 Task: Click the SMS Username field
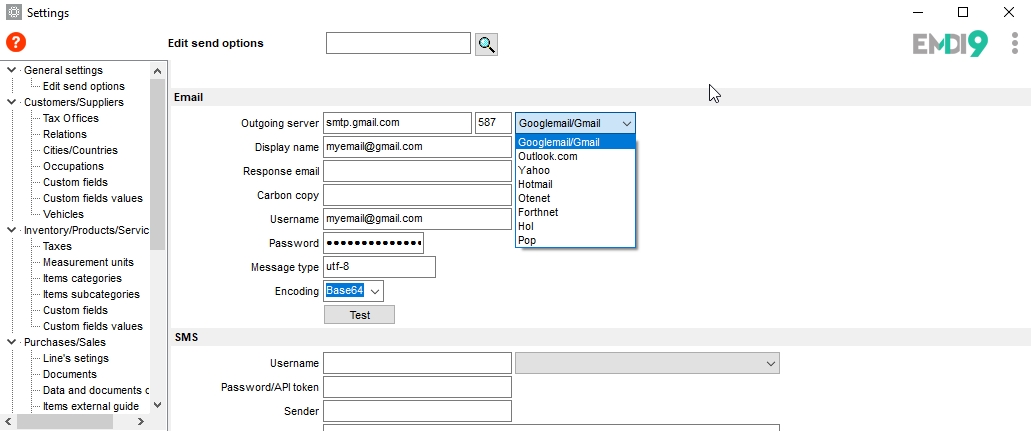pos(418,363)
